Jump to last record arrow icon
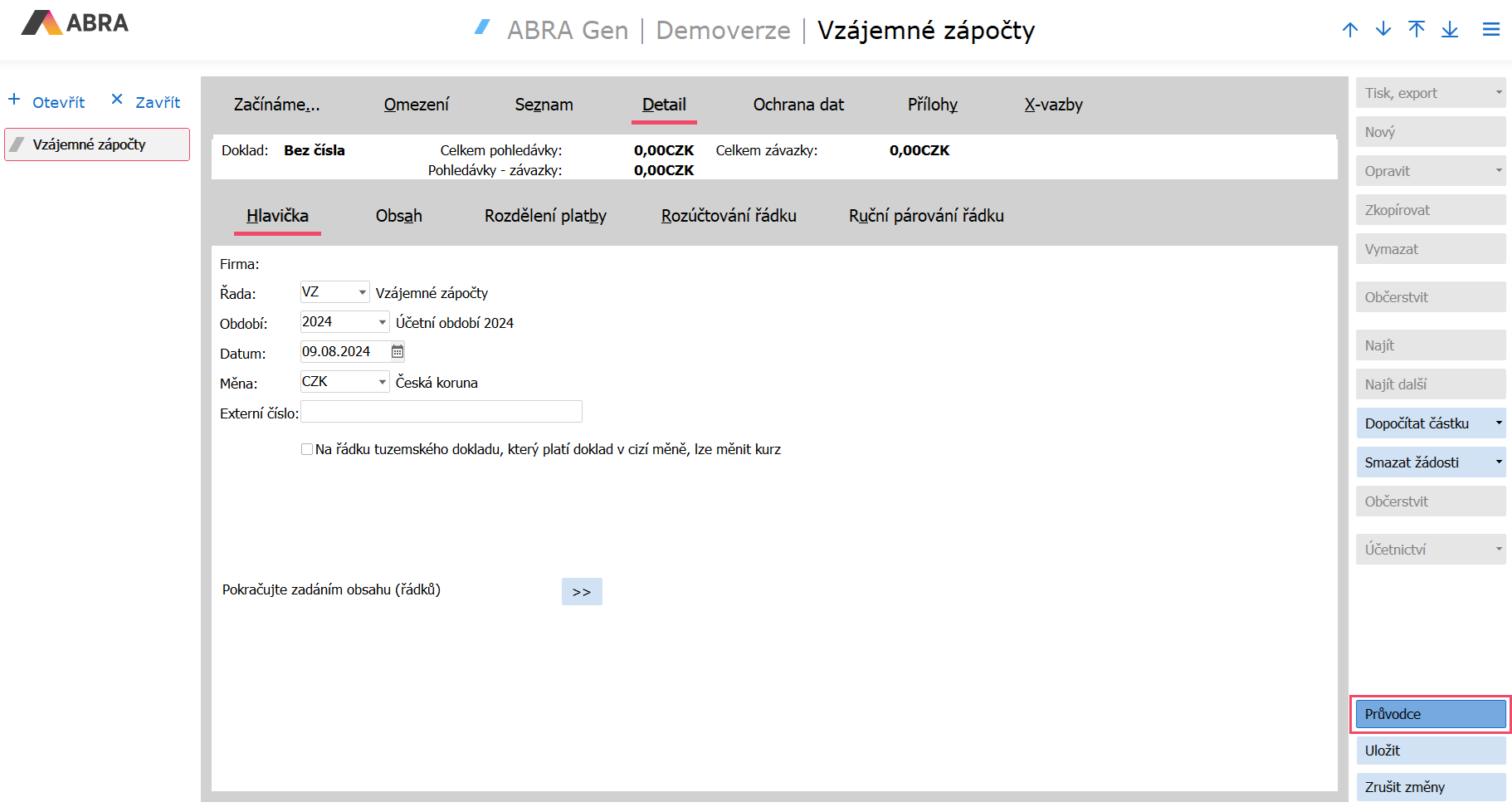 (1450, 30)
